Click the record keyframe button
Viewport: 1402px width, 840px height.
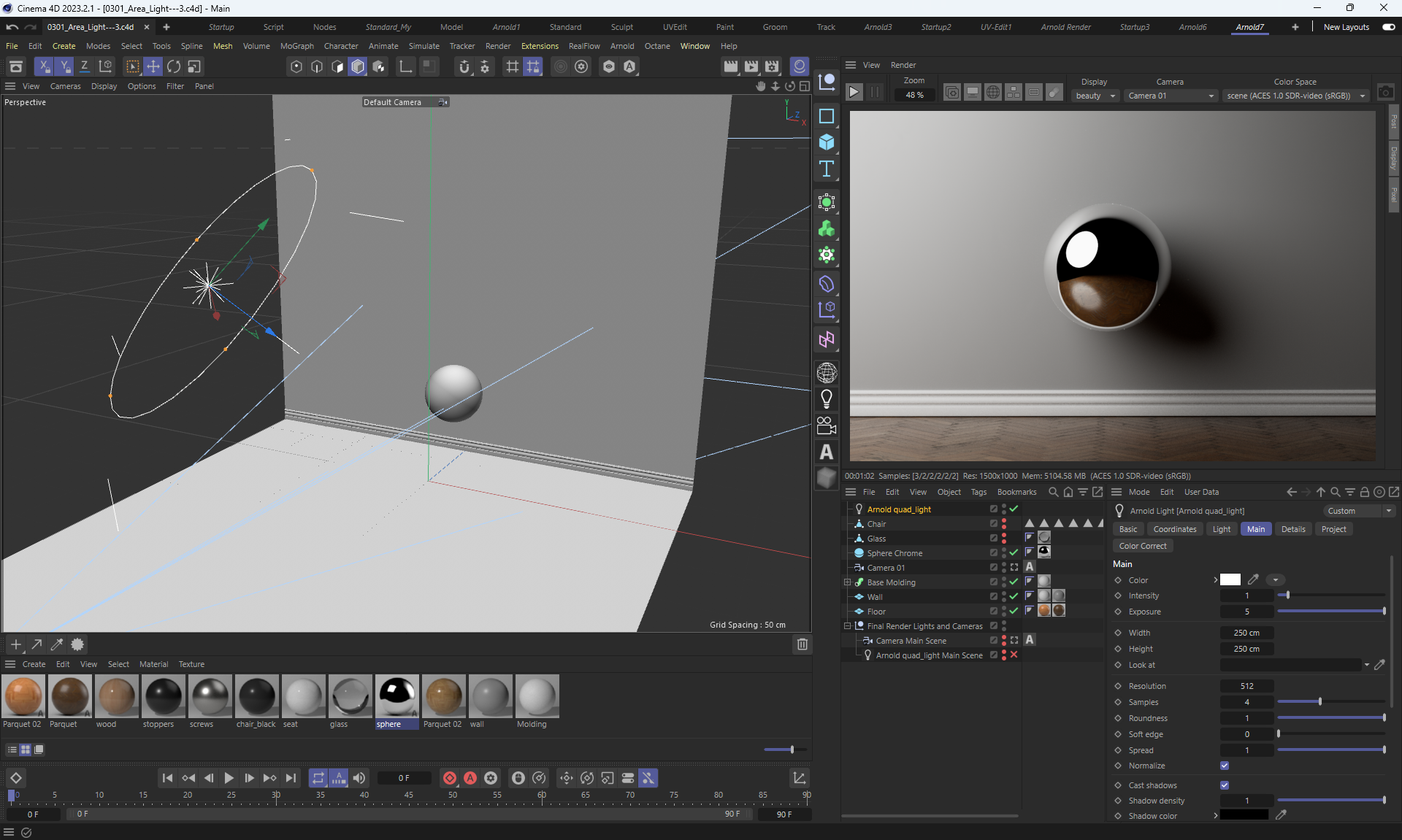[x=450, y=778]
